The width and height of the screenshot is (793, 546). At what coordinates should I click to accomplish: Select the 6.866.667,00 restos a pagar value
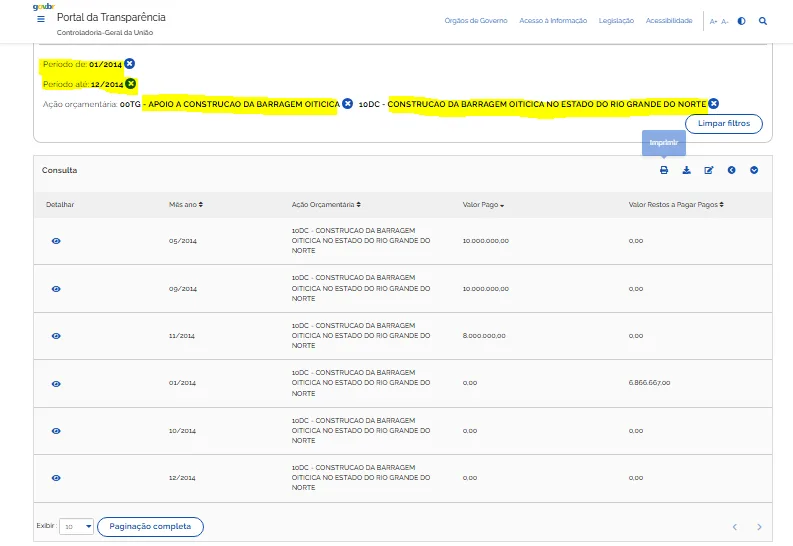[649, 383]
